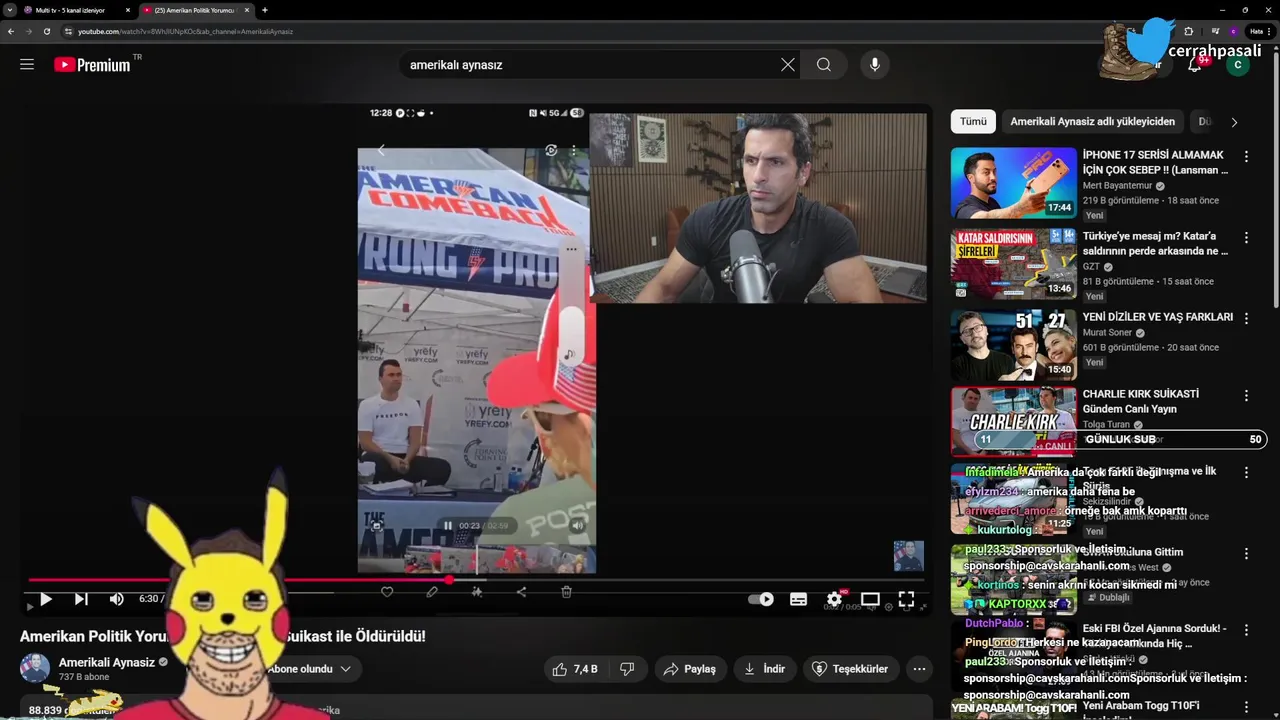This screenshot has height=720, width=1280.
Task: Download the video with İndir
Action: click(x=764, y=669)
